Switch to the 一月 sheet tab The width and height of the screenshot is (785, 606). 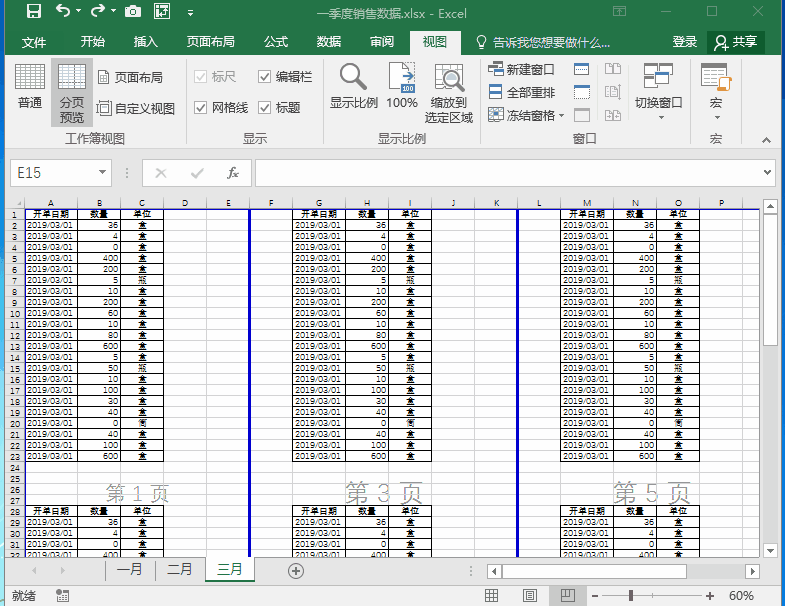[x=130, y=569]
